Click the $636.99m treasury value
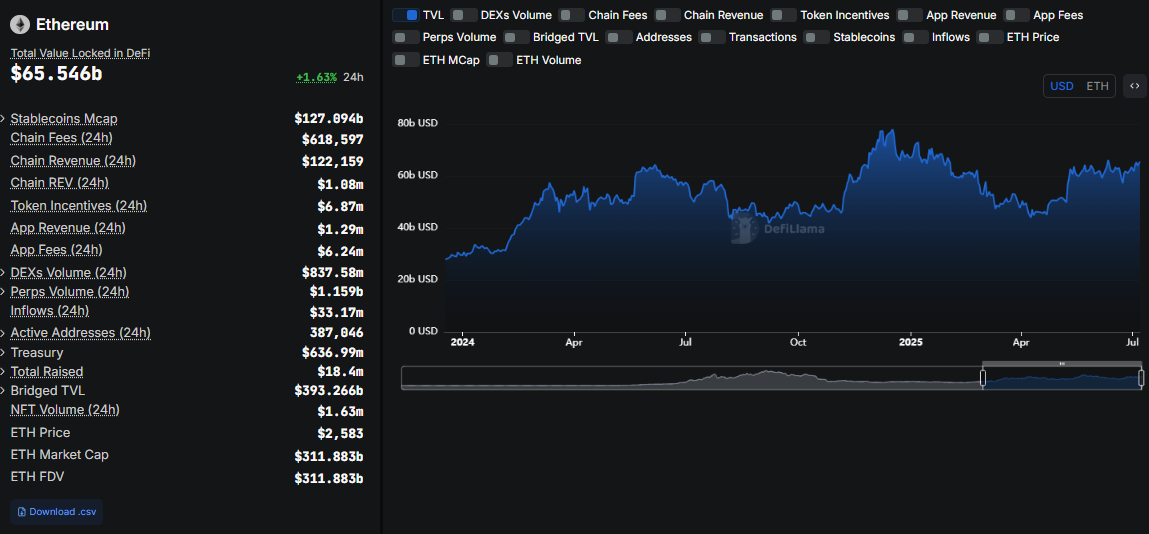The width and height of the screenshot is (1149, 534). point(333,352)
